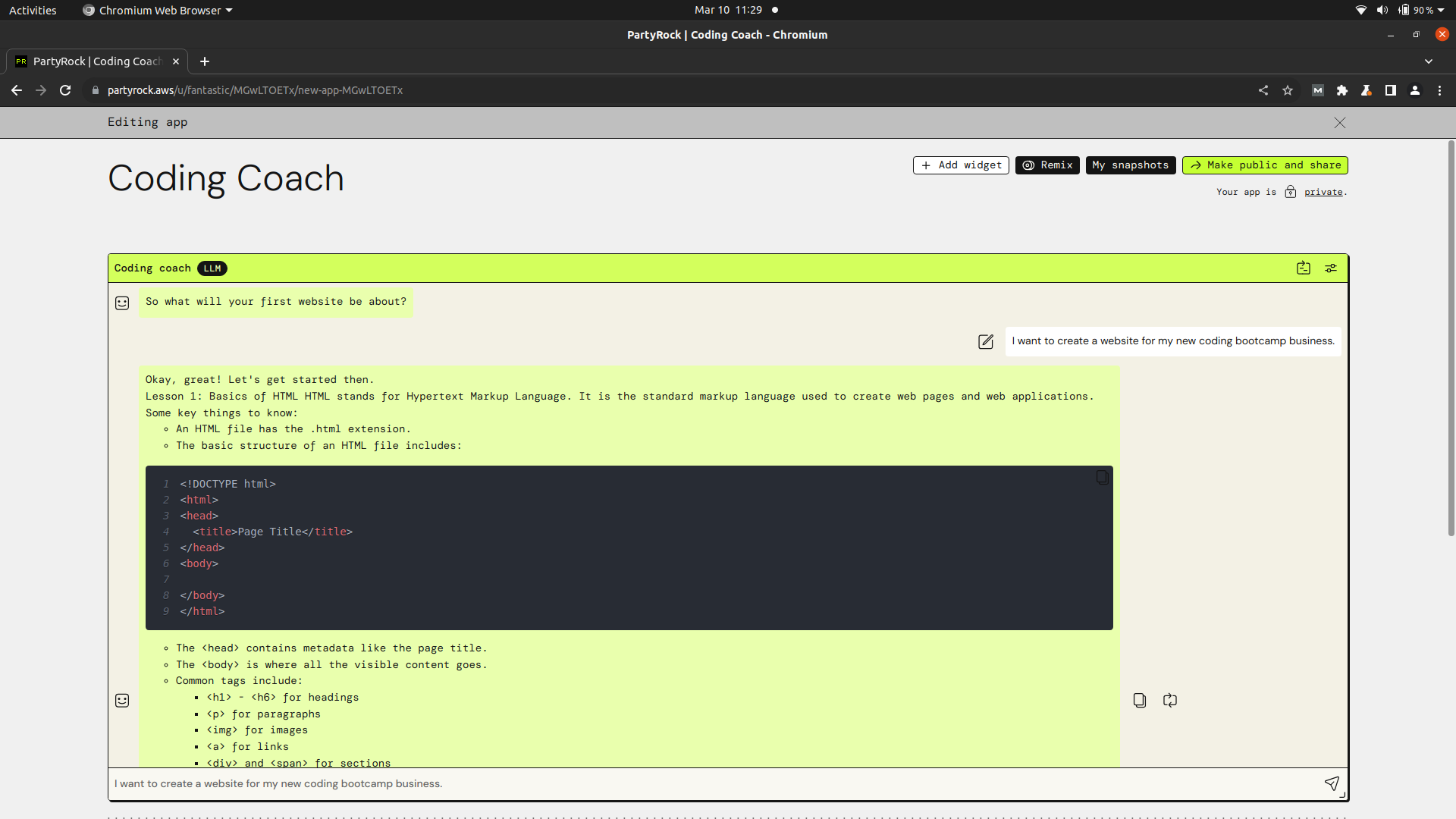
Task: Open the M extension icon in toolbar
Action: pyautogui.click(x=1318, y=90)
